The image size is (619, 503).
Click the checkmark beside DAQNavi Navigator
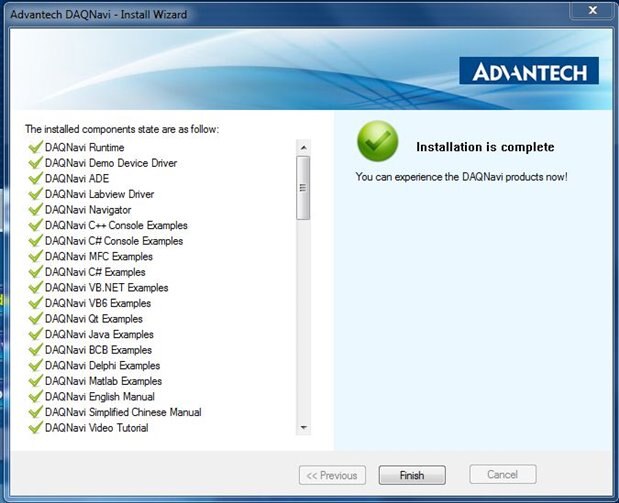[35, 209]
